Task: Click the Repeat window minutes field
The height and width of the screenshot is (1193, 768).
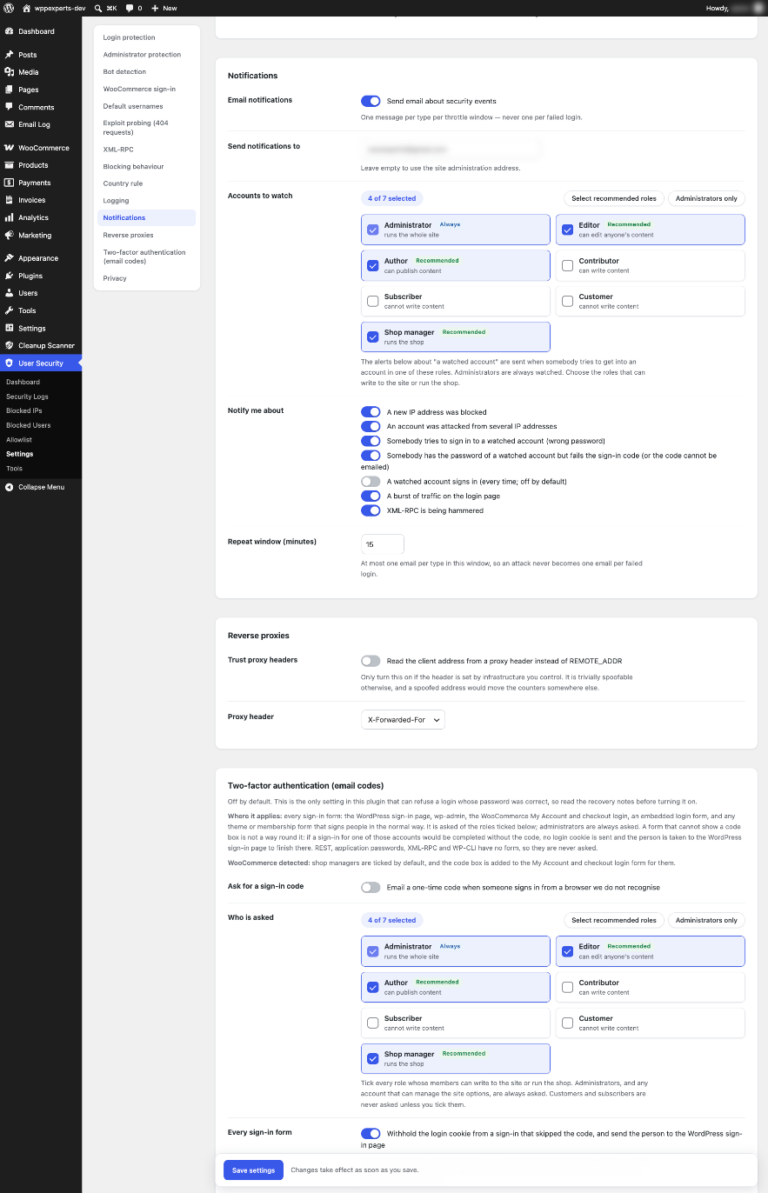Action: tap(382, 545)
